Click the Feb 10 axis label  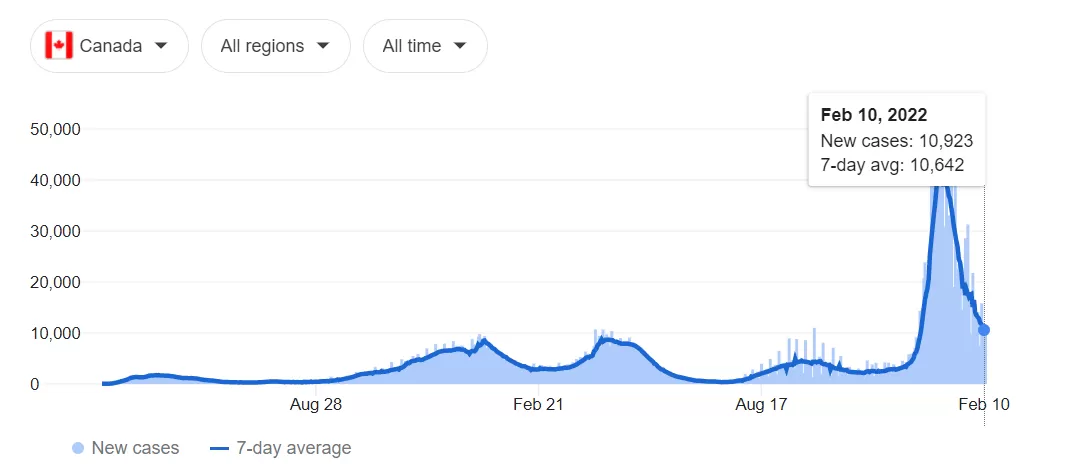pos(985,405)
